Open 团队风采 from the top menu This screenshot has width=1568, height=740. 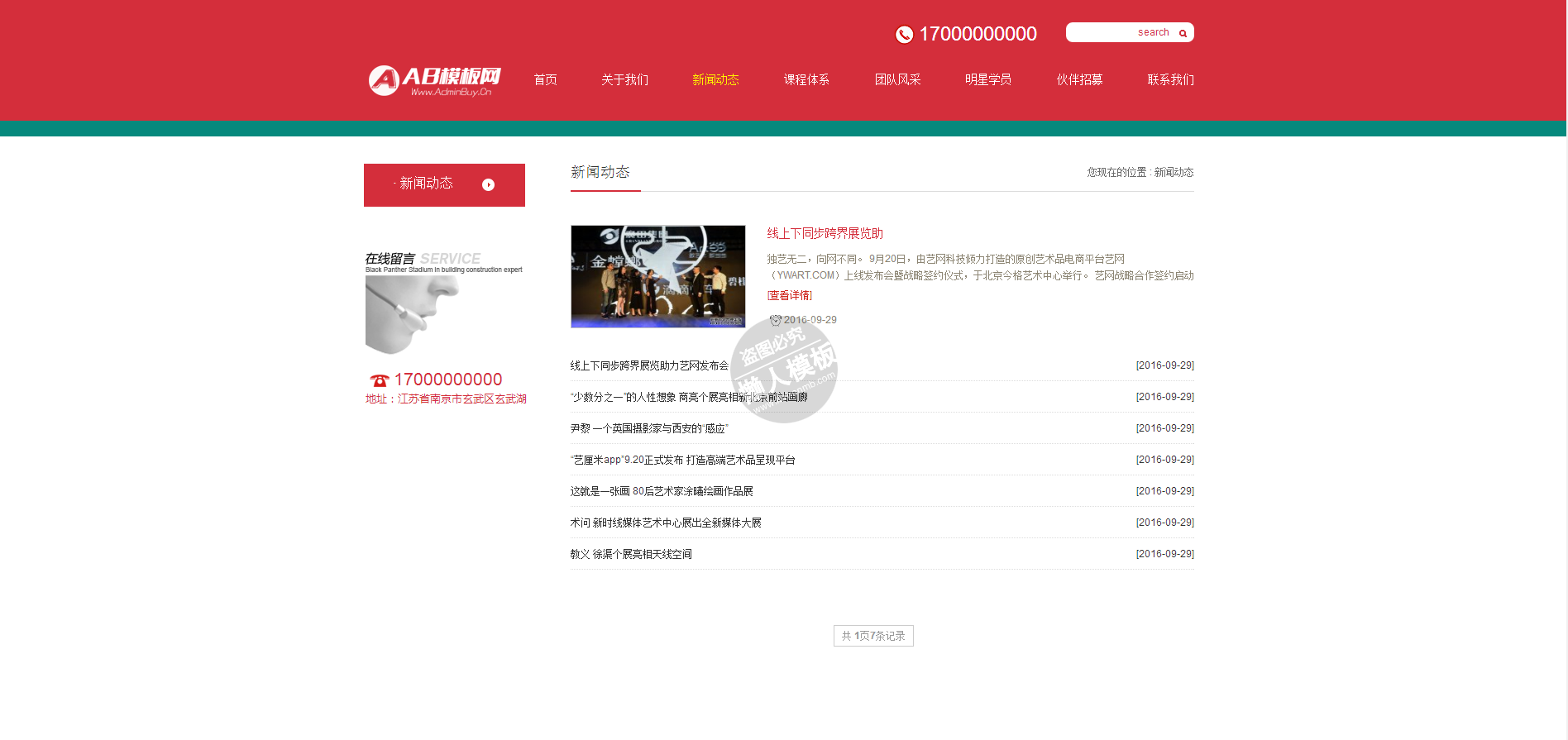coord(897,79)
